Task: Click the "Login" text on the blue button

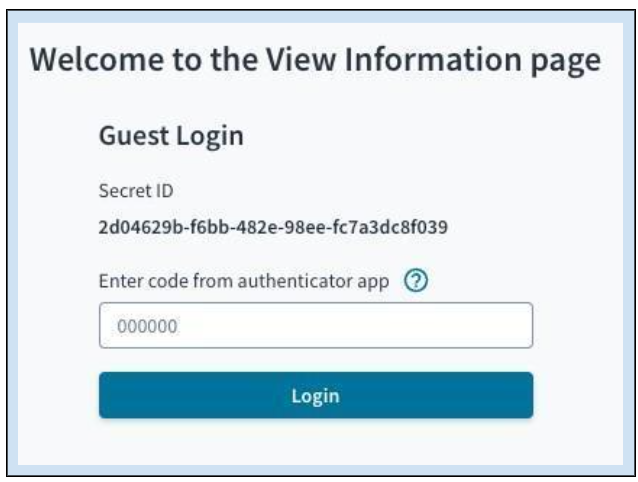Action: 315,395
